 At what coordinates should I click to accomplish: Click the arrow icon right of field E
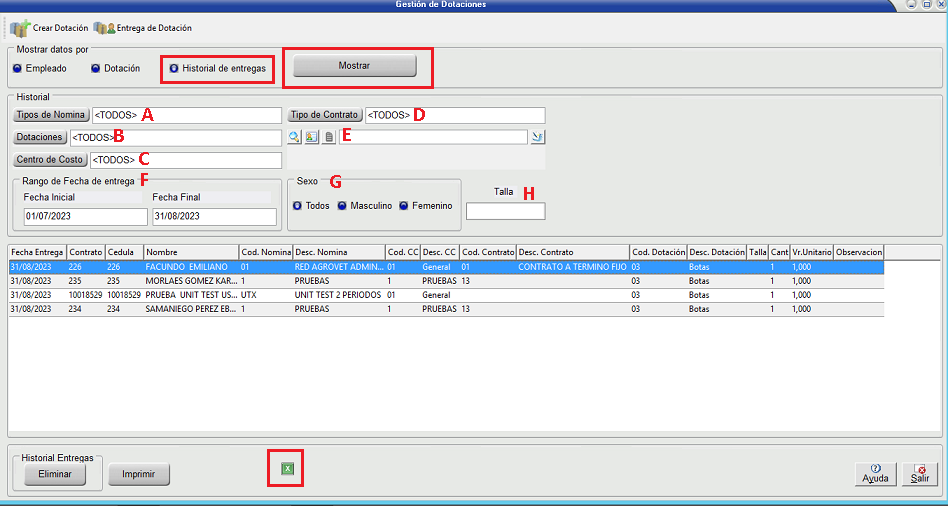538,138
